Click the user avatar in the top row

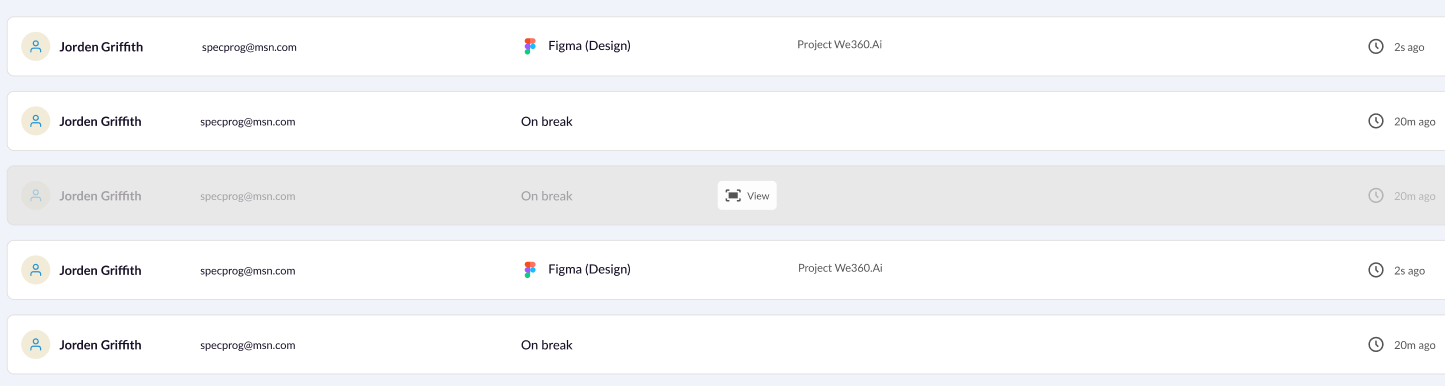tap(36, 46)
